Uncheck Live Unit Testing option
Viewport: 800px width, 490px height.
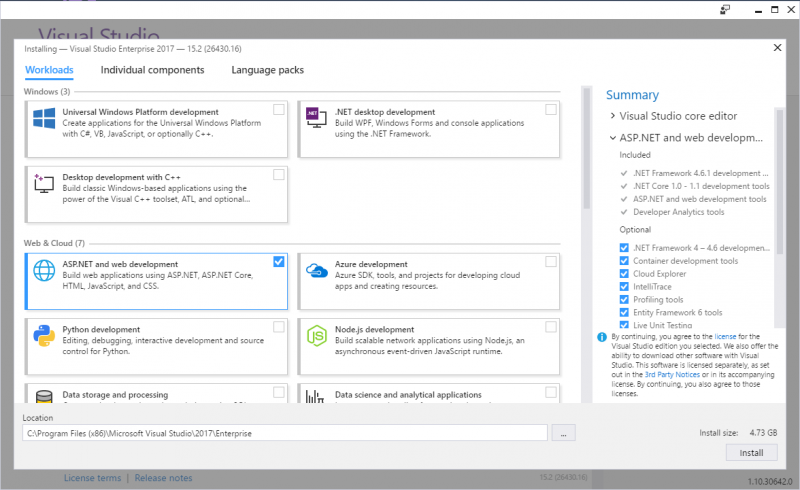click(623, 325)
